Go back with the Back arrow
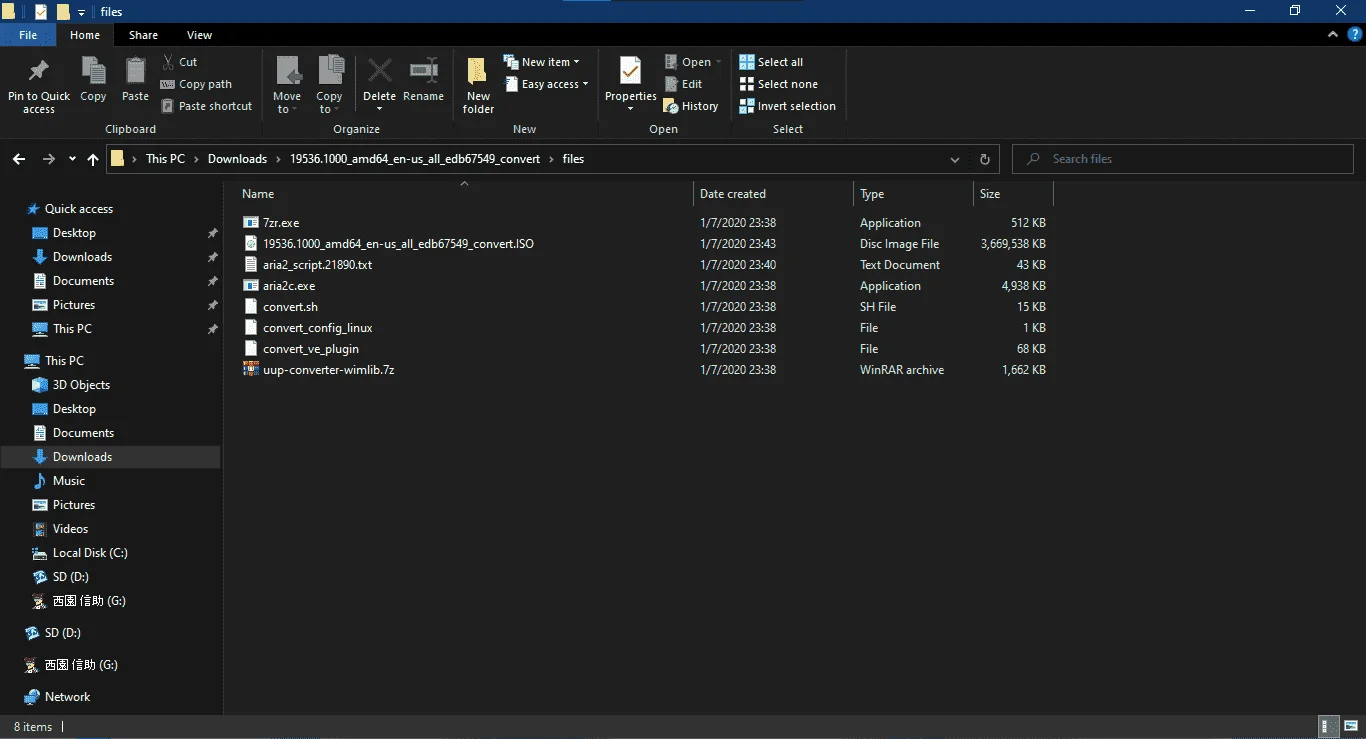 (18, 159)
